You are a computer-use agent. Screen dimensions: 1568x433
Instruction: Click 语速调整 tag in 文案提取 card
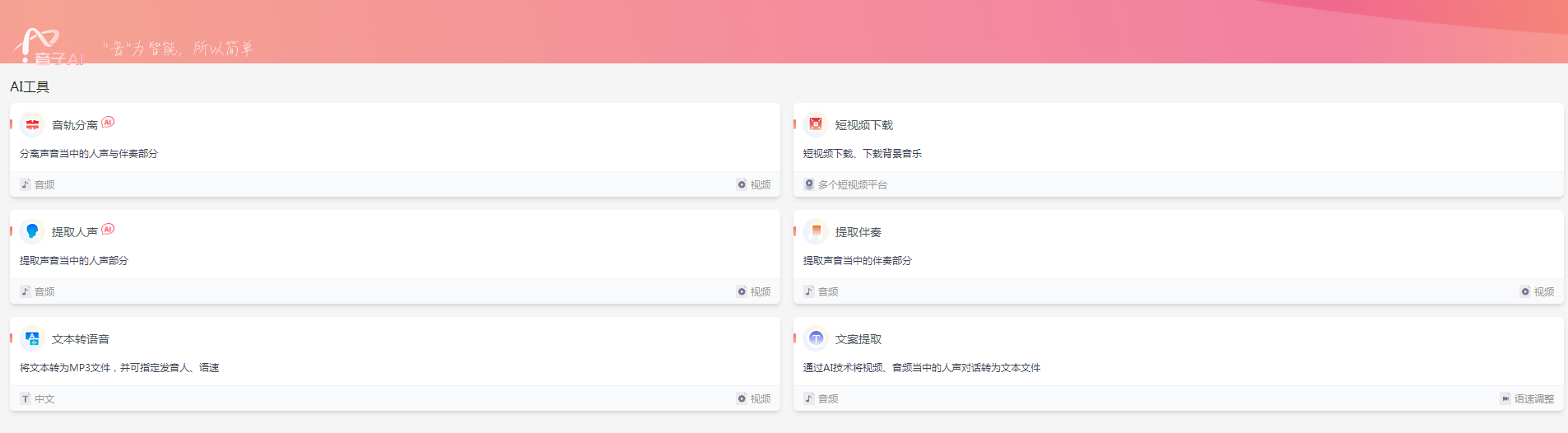click(x=1533, y=398)
